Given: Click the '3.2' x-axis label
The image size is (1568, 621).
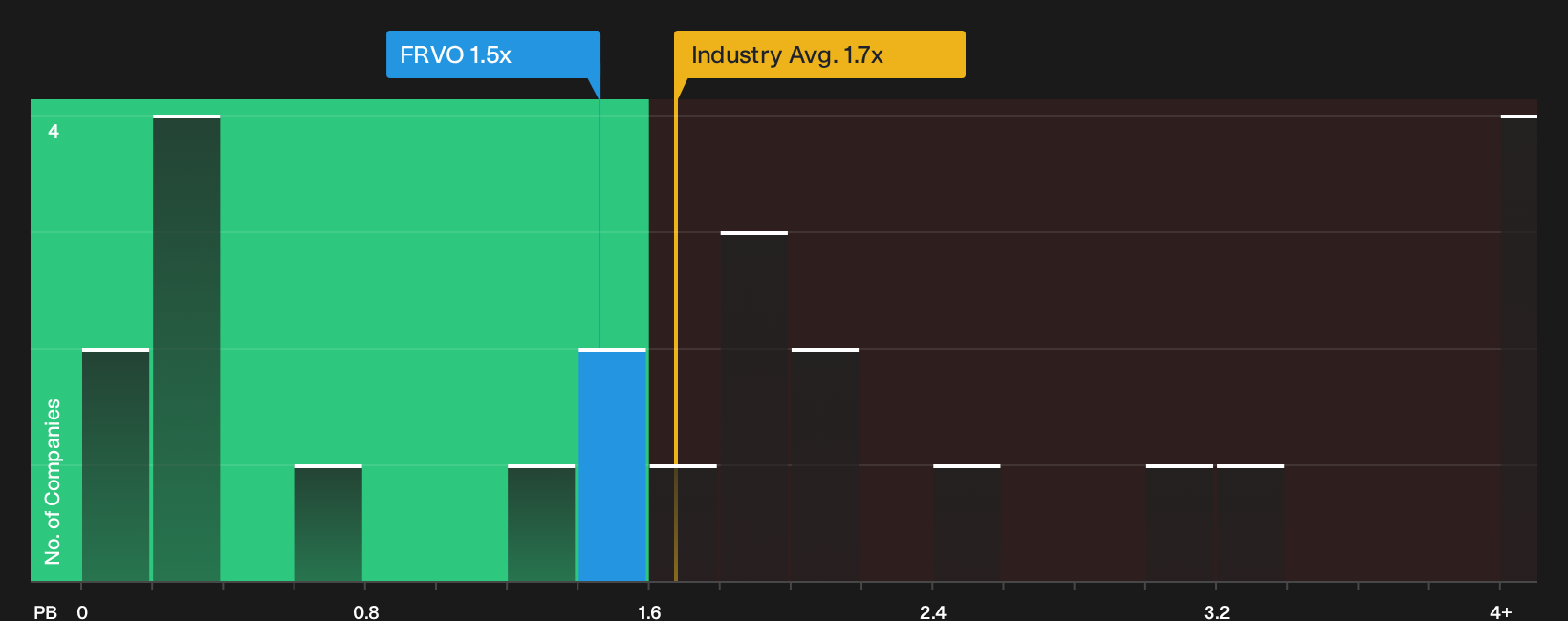Looking at the screenshot, I should pos(1216,611).
